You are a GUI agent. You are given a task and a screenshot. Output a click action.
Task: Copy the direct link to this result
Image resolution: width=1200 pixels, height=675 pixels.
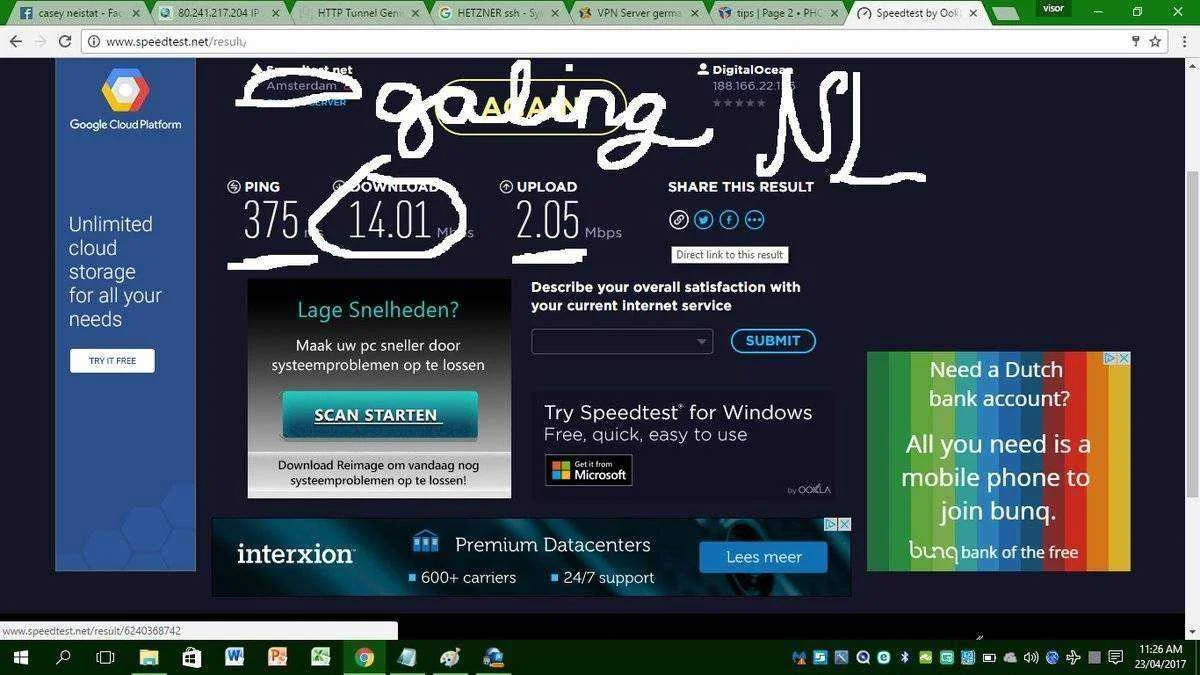(678, 220)
